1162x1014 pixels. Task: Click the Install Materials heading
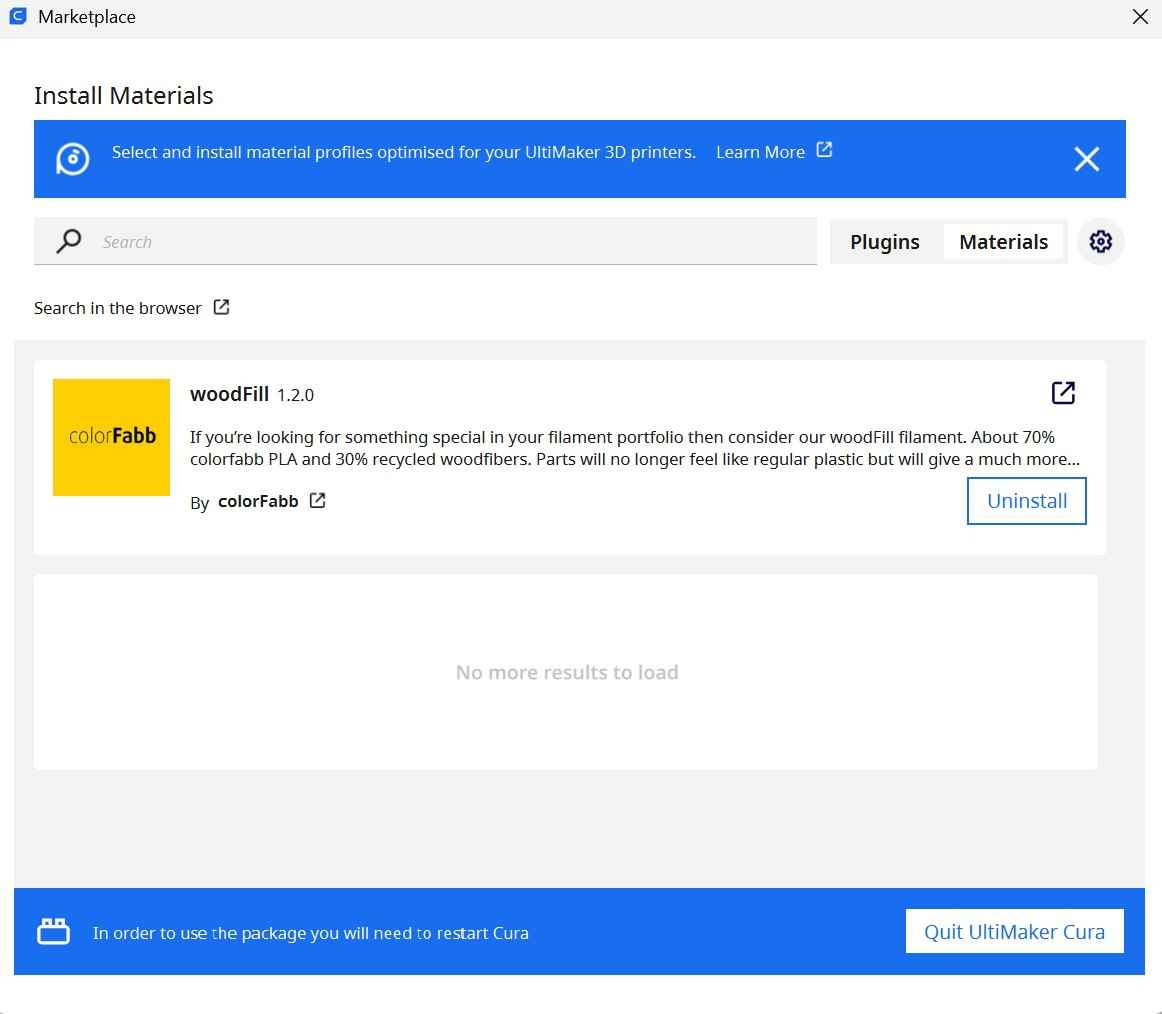pyautogui.click(x=124, y=96)
